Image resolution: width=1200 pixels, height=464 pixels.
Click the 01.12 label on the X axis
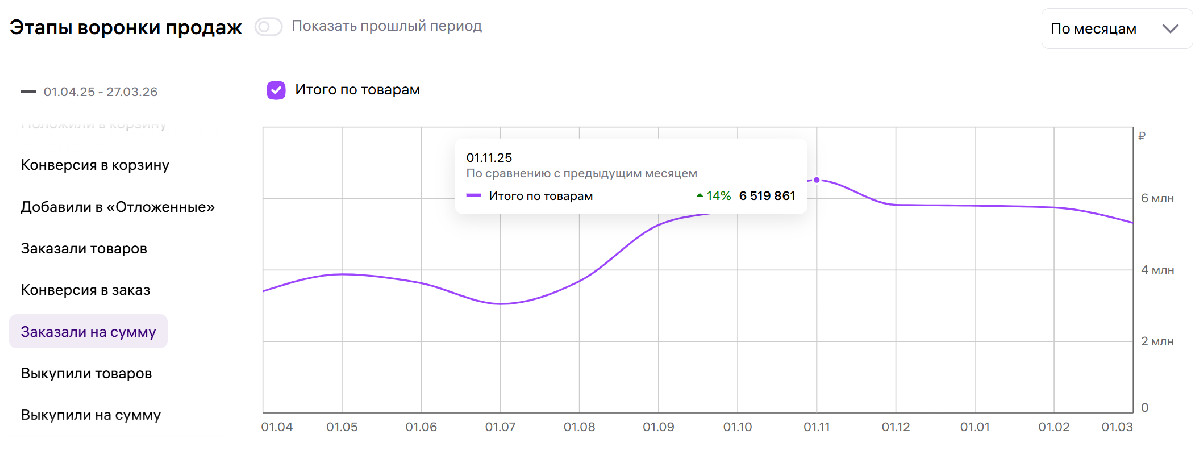895,428
